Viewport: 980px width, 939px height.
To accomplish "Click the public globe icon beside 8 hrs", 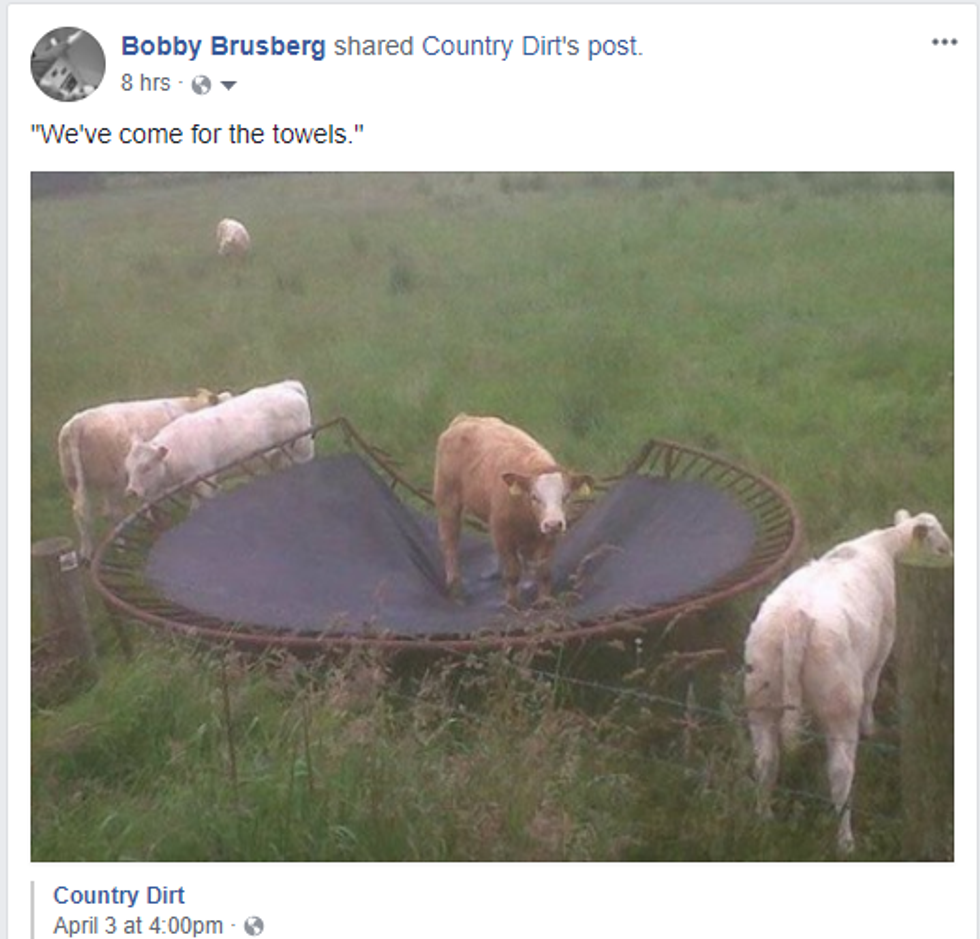I will click(x=201, y=84).
